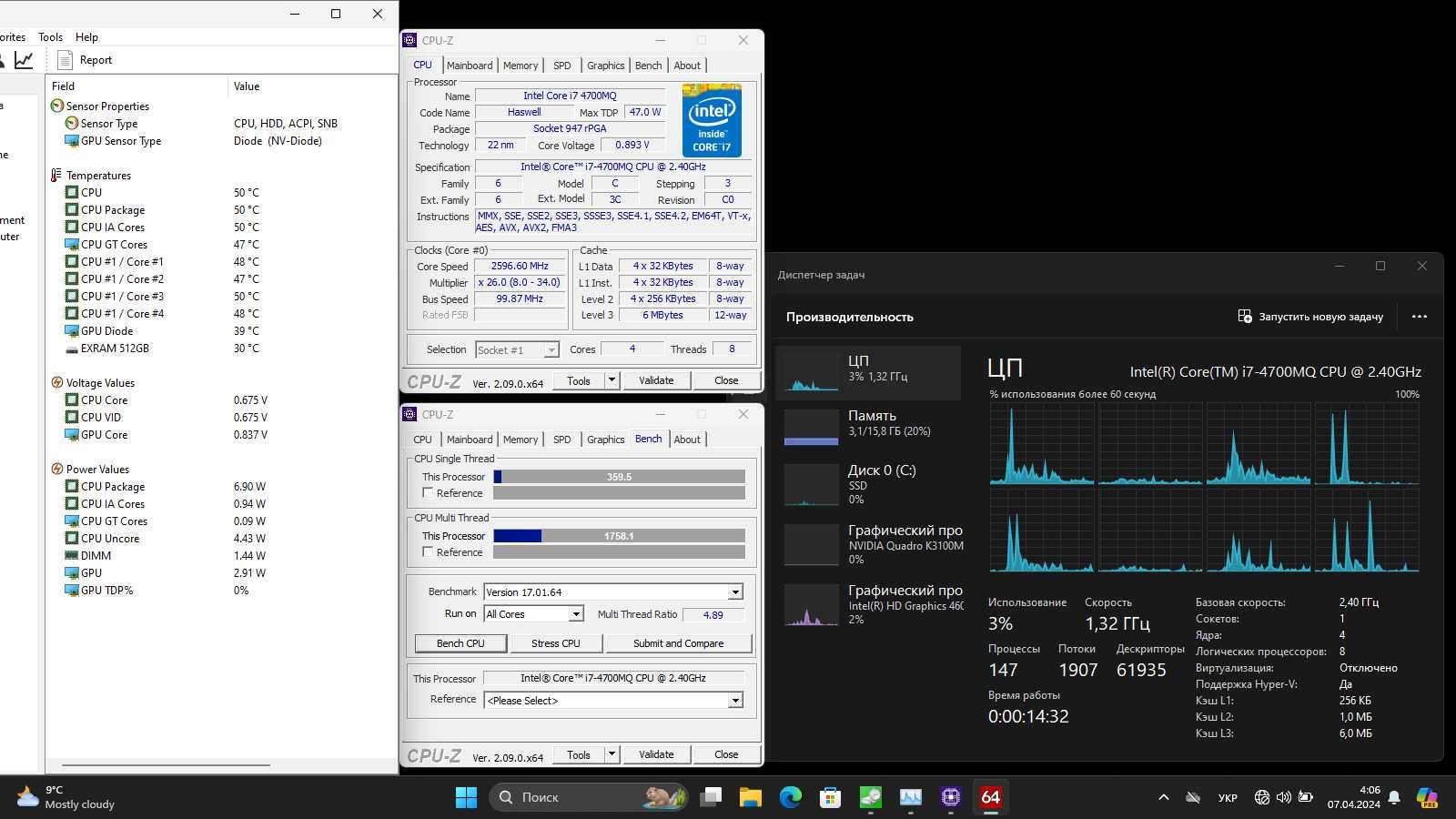The image size is (1456, 819).
Task: Open Windows Start menu
Action: click(x=466, y=797)
